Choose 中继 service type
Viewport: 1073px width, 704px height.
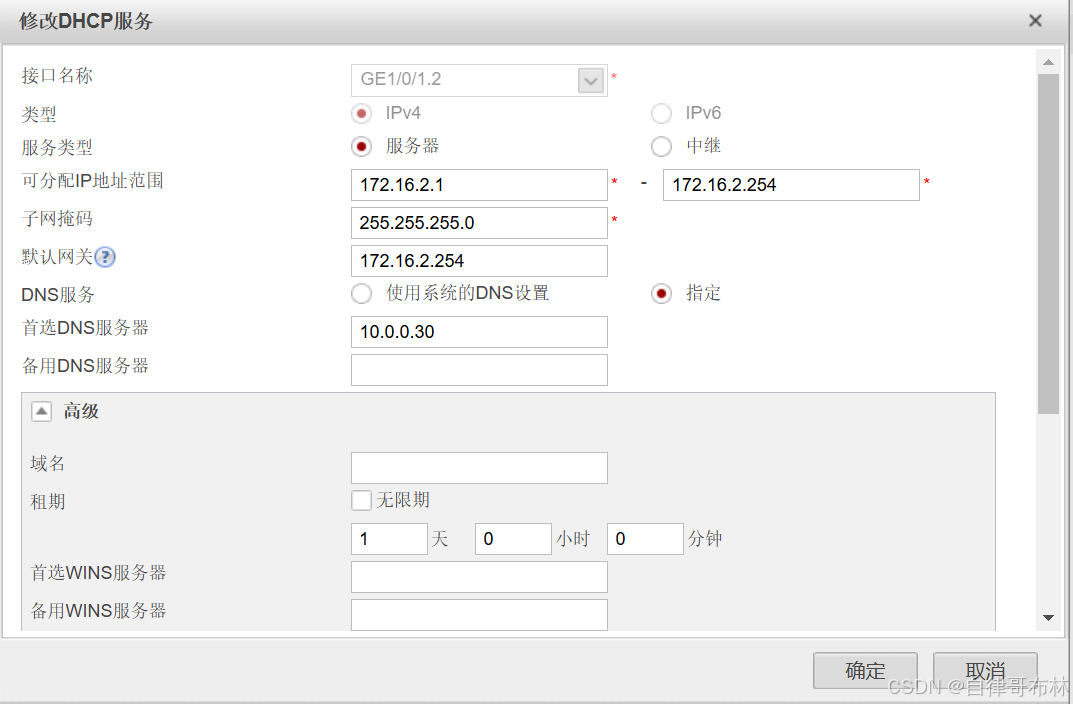[661, 146]
